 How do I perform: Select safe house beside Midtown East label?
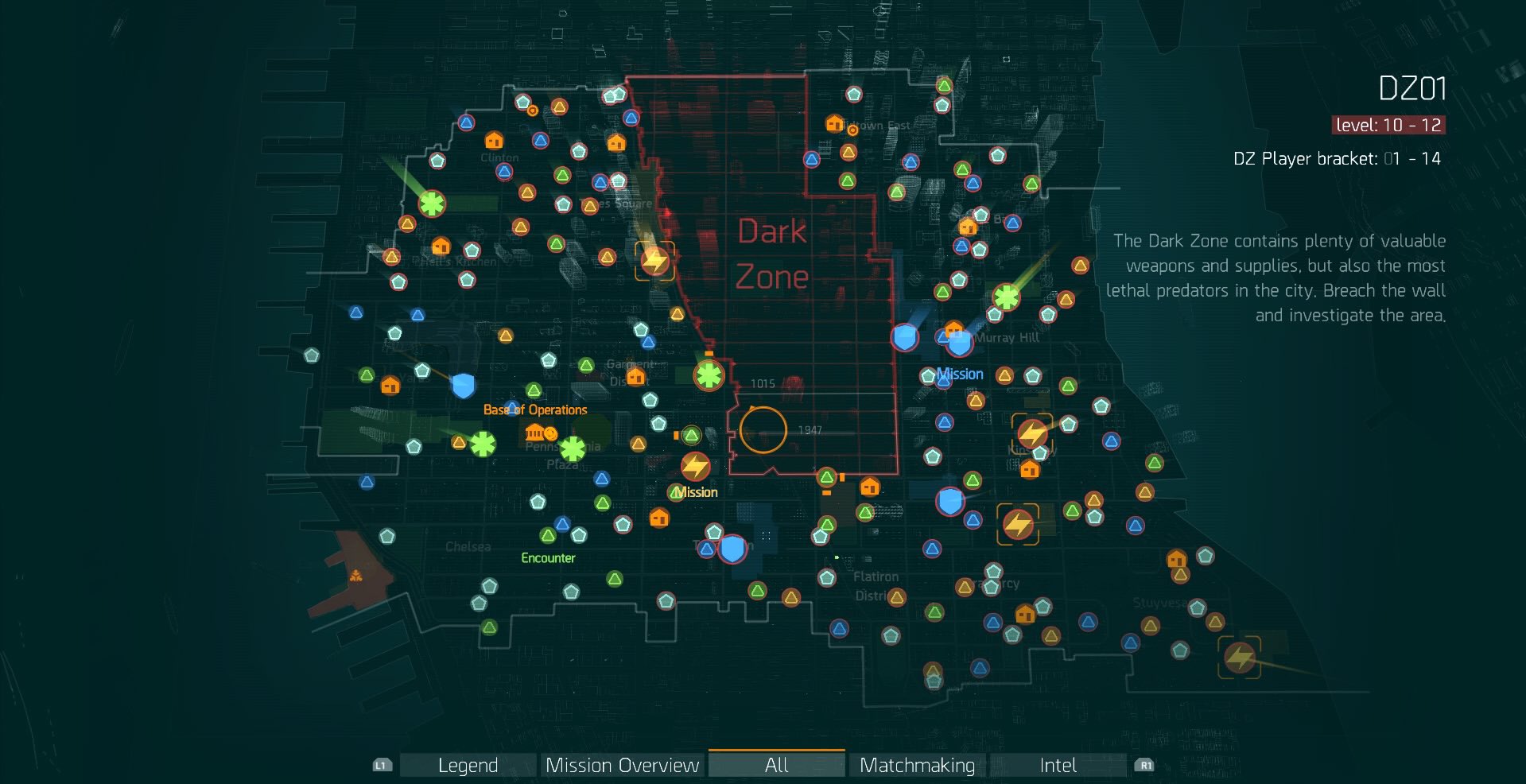[x=834, y=123]
